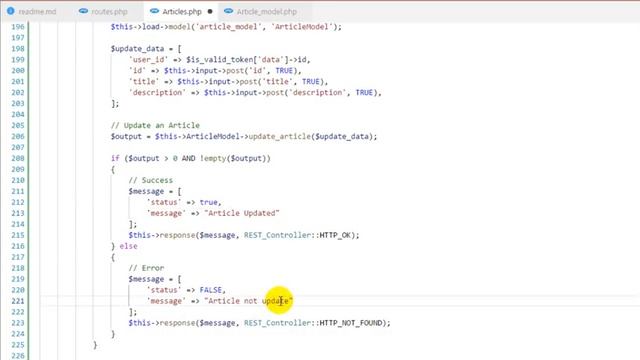Click the '// Success' comment
This screenshot has height=360, width=640.
[x=150, y=180]
